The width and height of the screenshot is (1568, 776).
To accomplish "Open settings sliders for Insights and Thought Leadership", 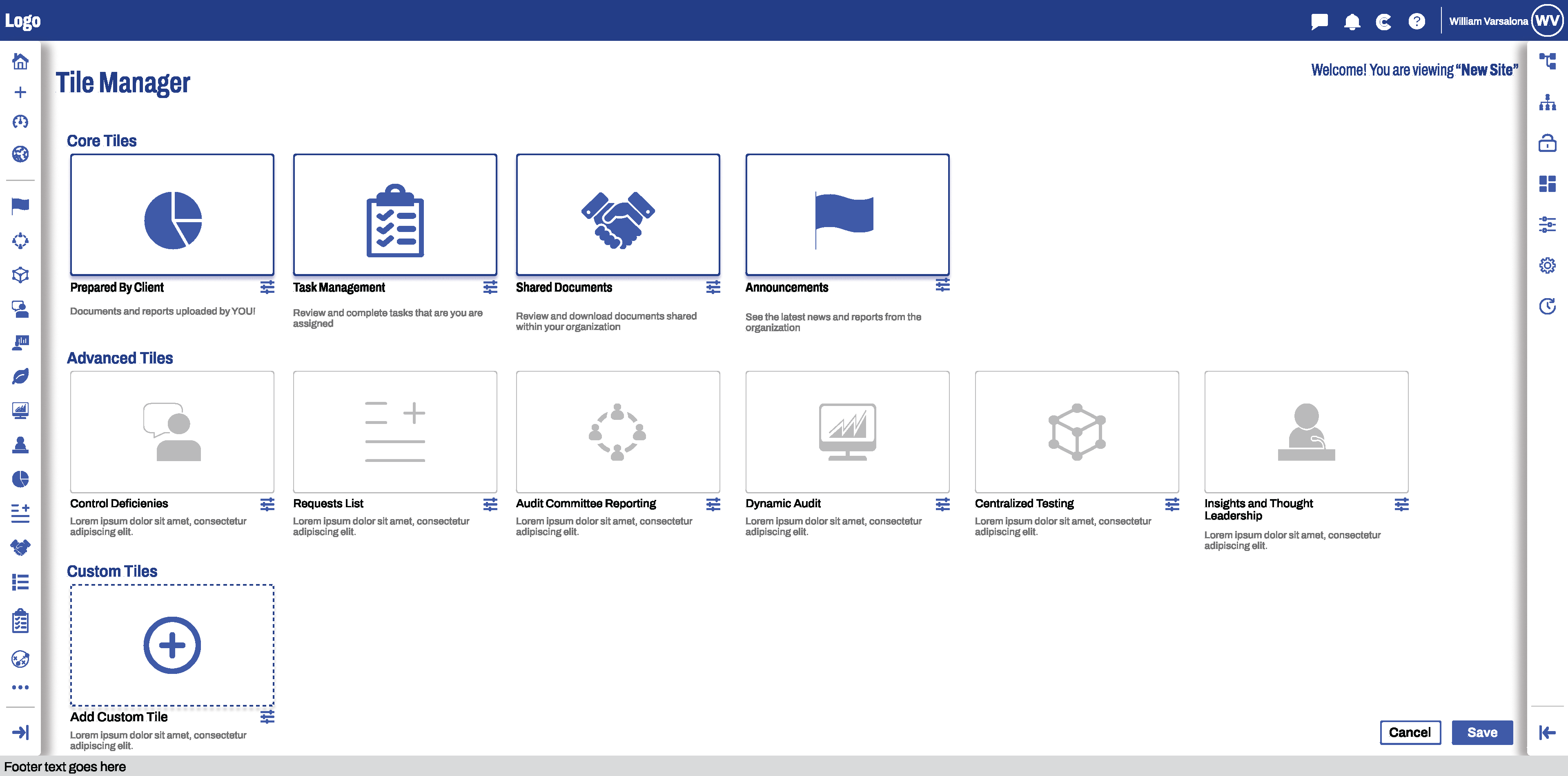I will tap(1401, 504).
